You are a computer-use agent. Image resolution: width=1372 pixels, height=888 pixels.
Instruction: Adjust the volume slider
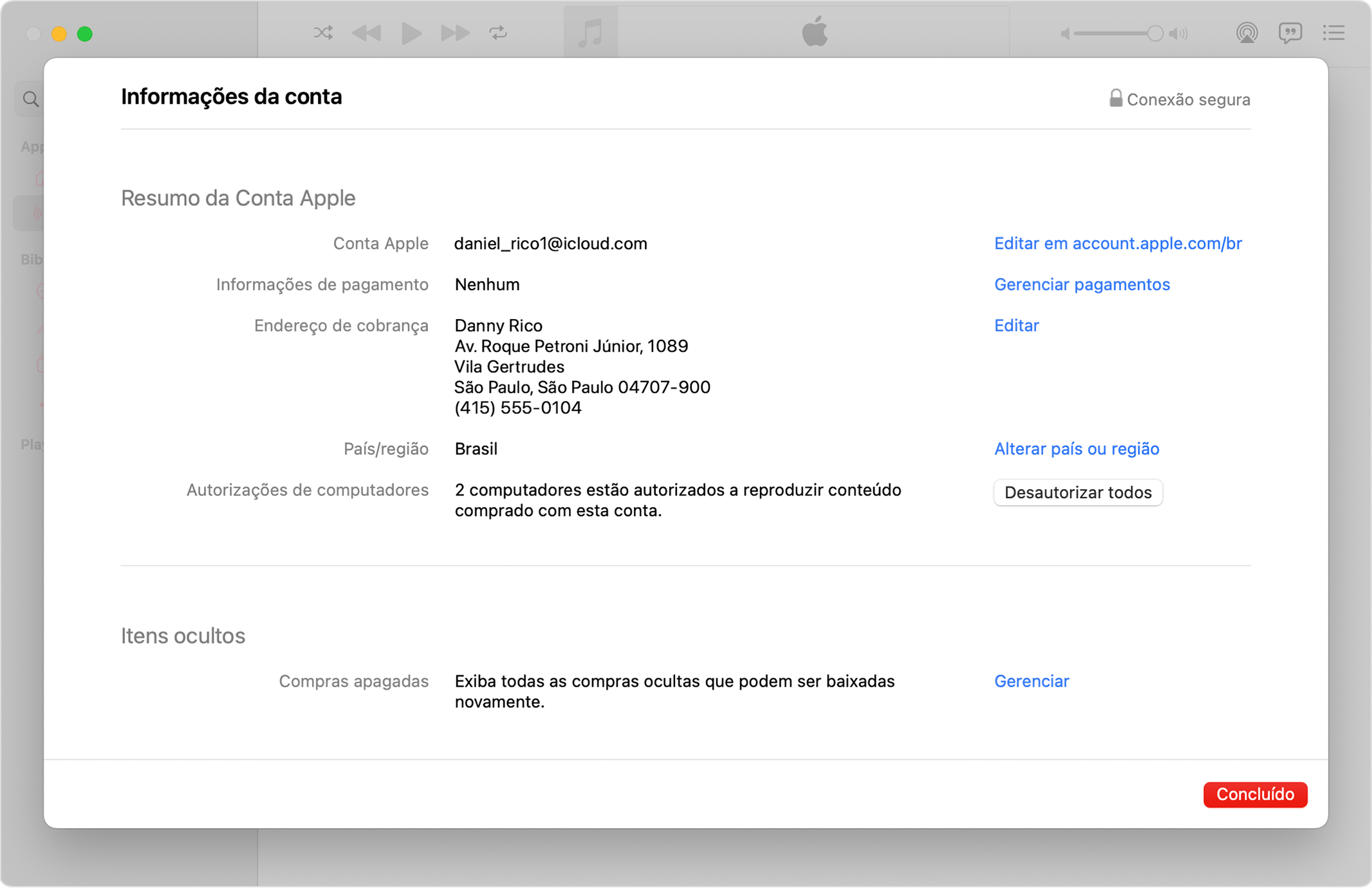tap(1118, 33)
